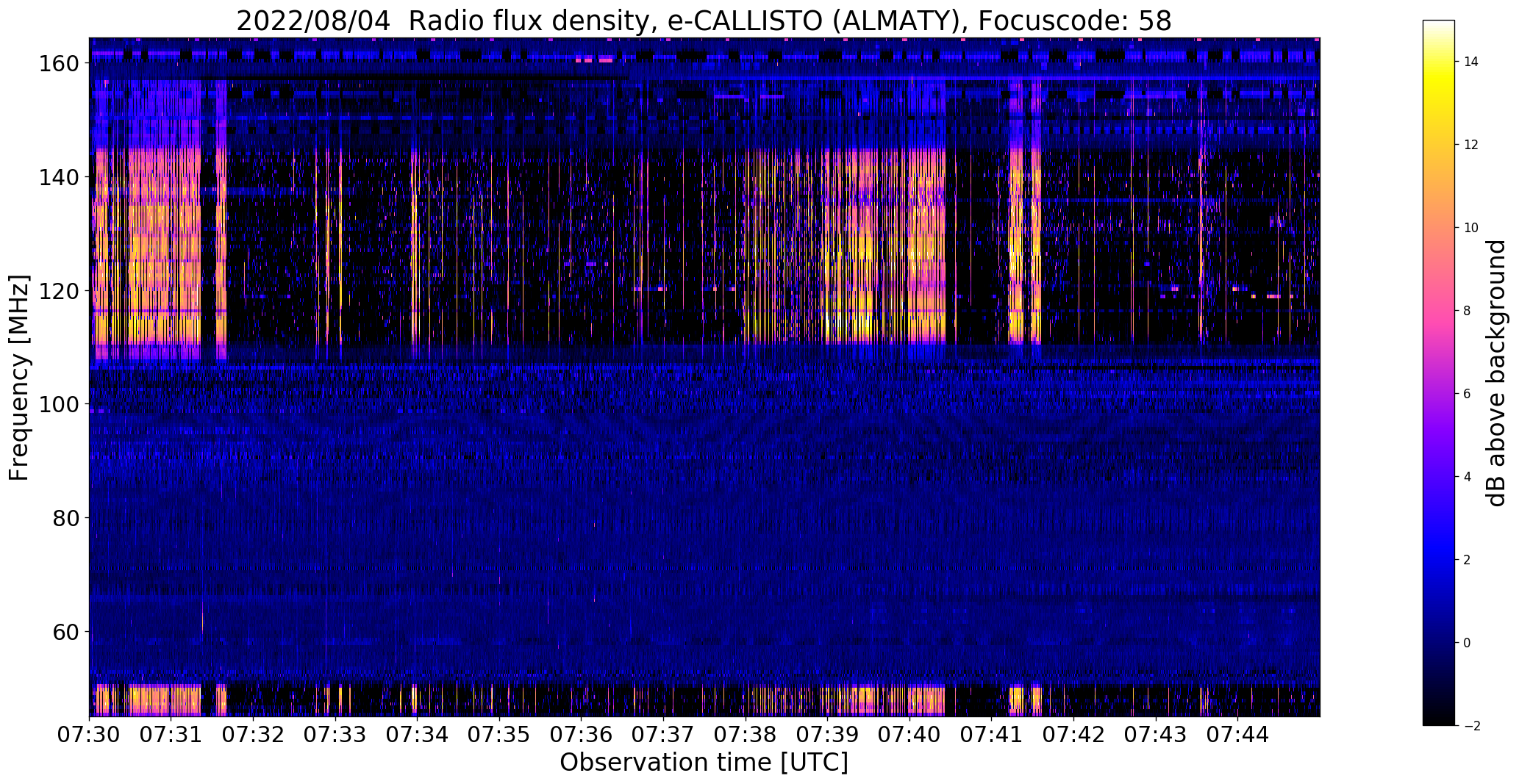Screen dimensions: 1519x784
Task: Select the 07:34 time tick label
Action: click(x=418, y=735)
